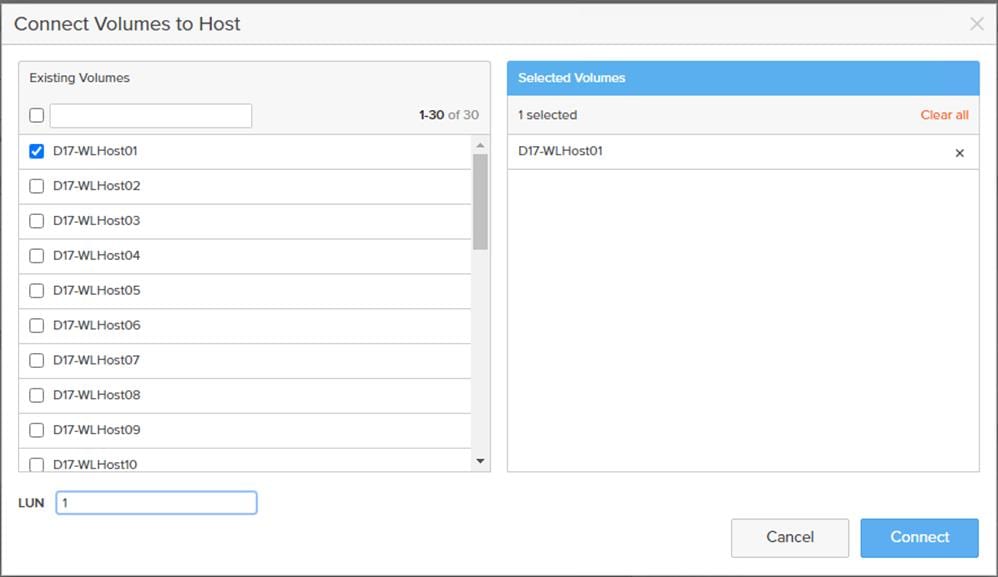The image size is (998, 577).
Task: Enable the D17-WLHost05 checkbox
Action: [37, 291]
